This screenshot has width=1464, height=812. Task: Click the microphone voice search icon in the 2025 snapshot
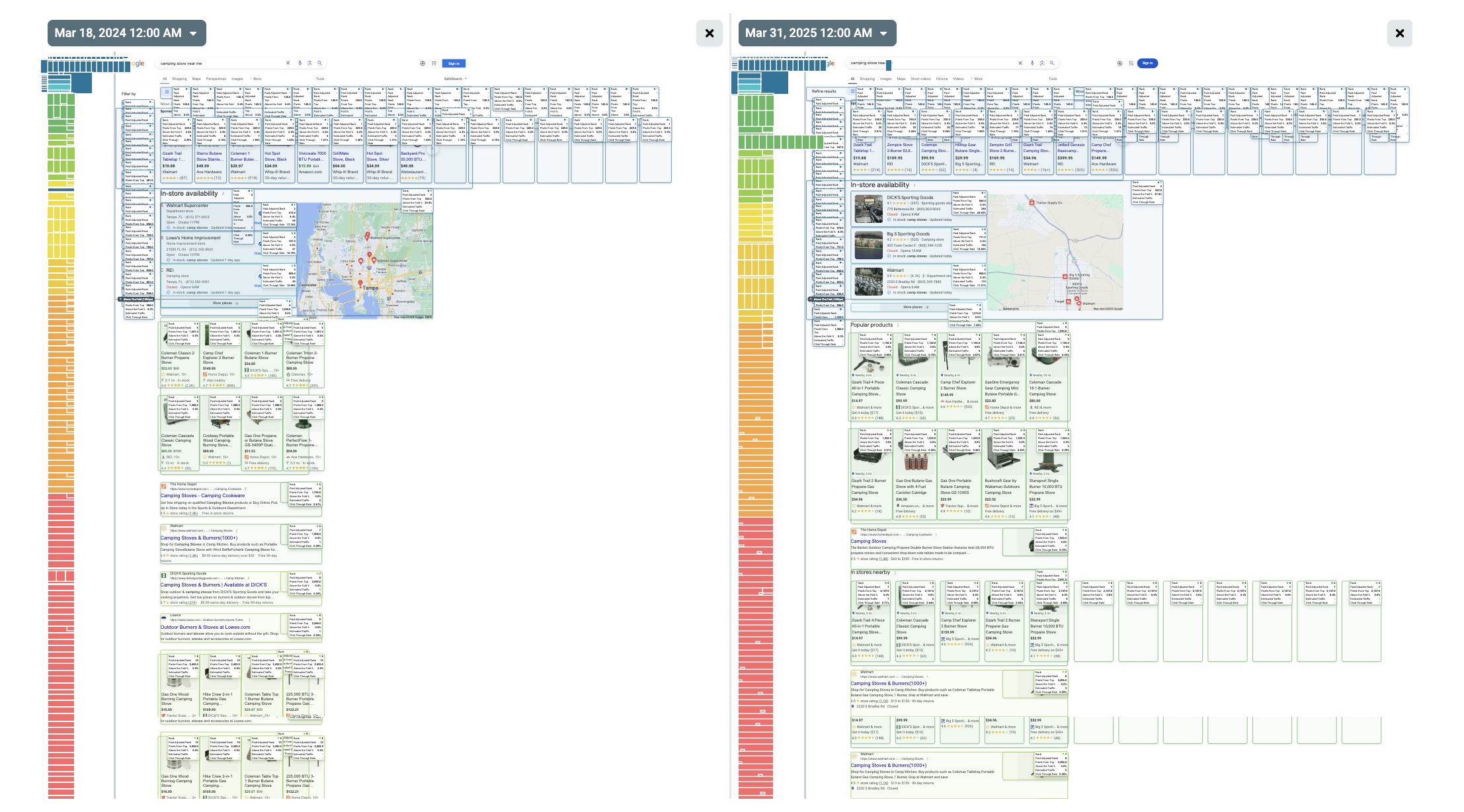(1032, 63)
